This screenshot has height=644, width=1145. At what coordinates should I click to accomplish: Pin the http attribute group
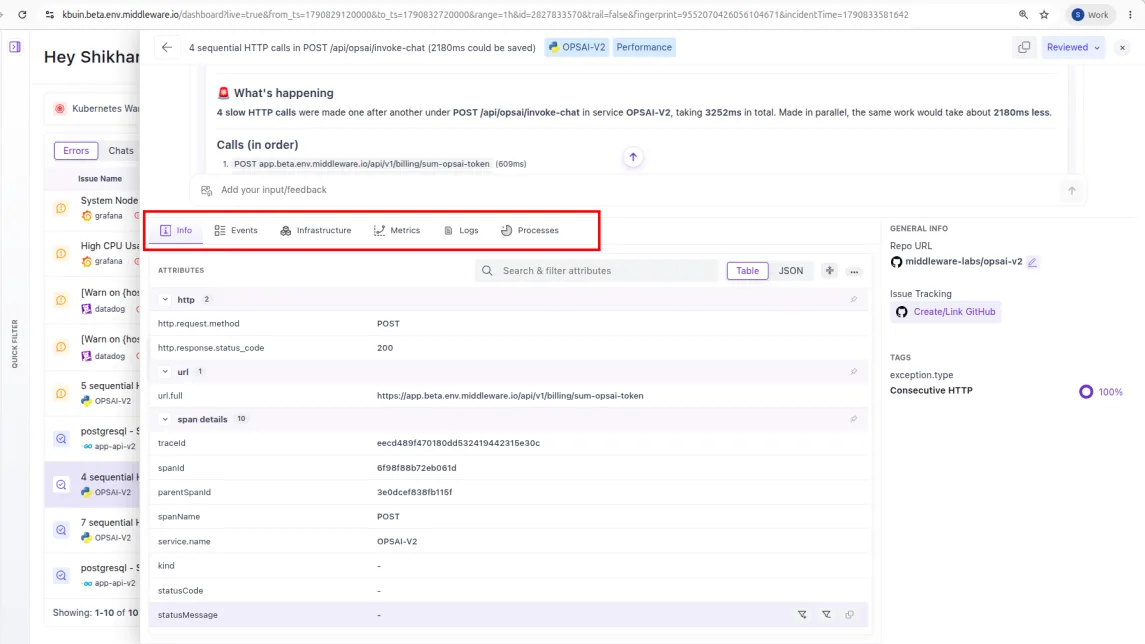tap(854, 299)
